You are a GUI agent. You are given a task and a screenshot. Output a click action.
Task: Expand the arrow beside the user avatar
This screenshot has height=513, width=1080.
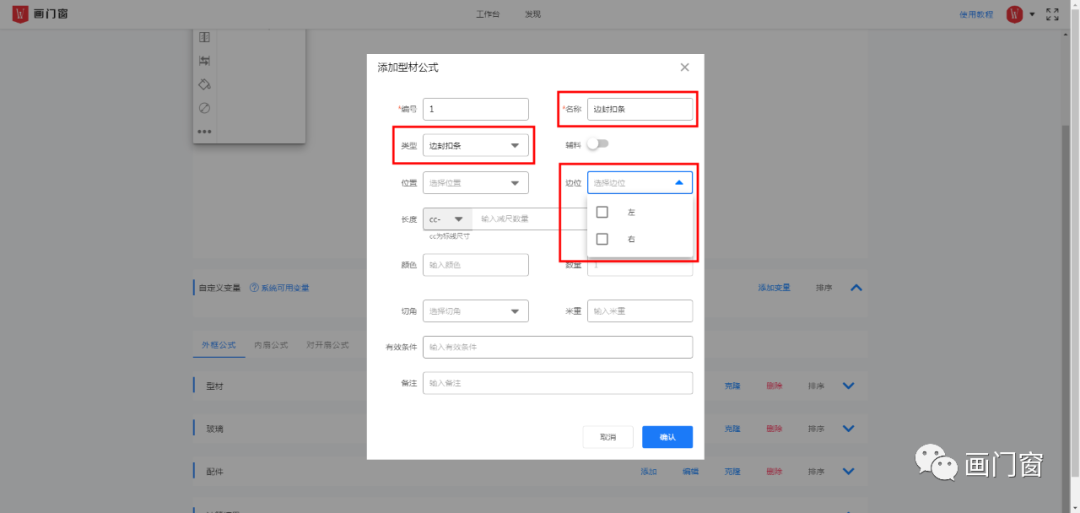coord(1032,14)
